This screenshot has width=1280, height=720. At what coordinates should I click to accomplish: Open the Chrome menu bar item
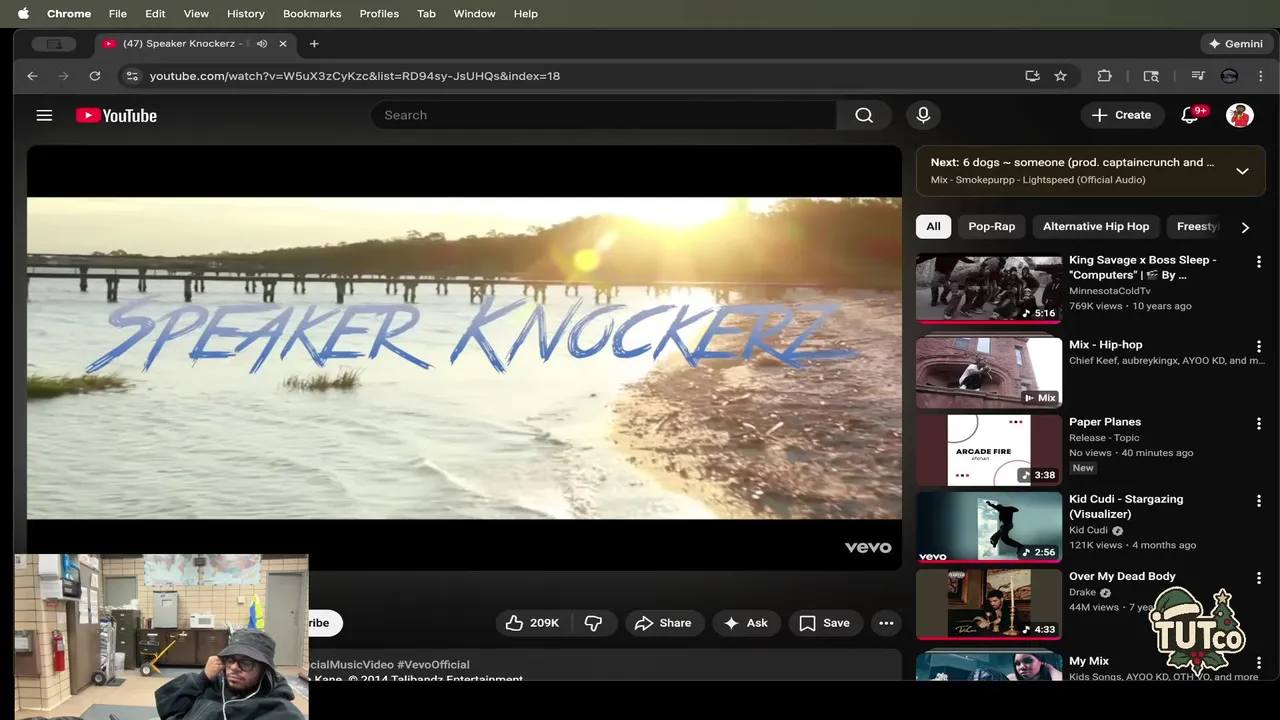click(69, 13)
